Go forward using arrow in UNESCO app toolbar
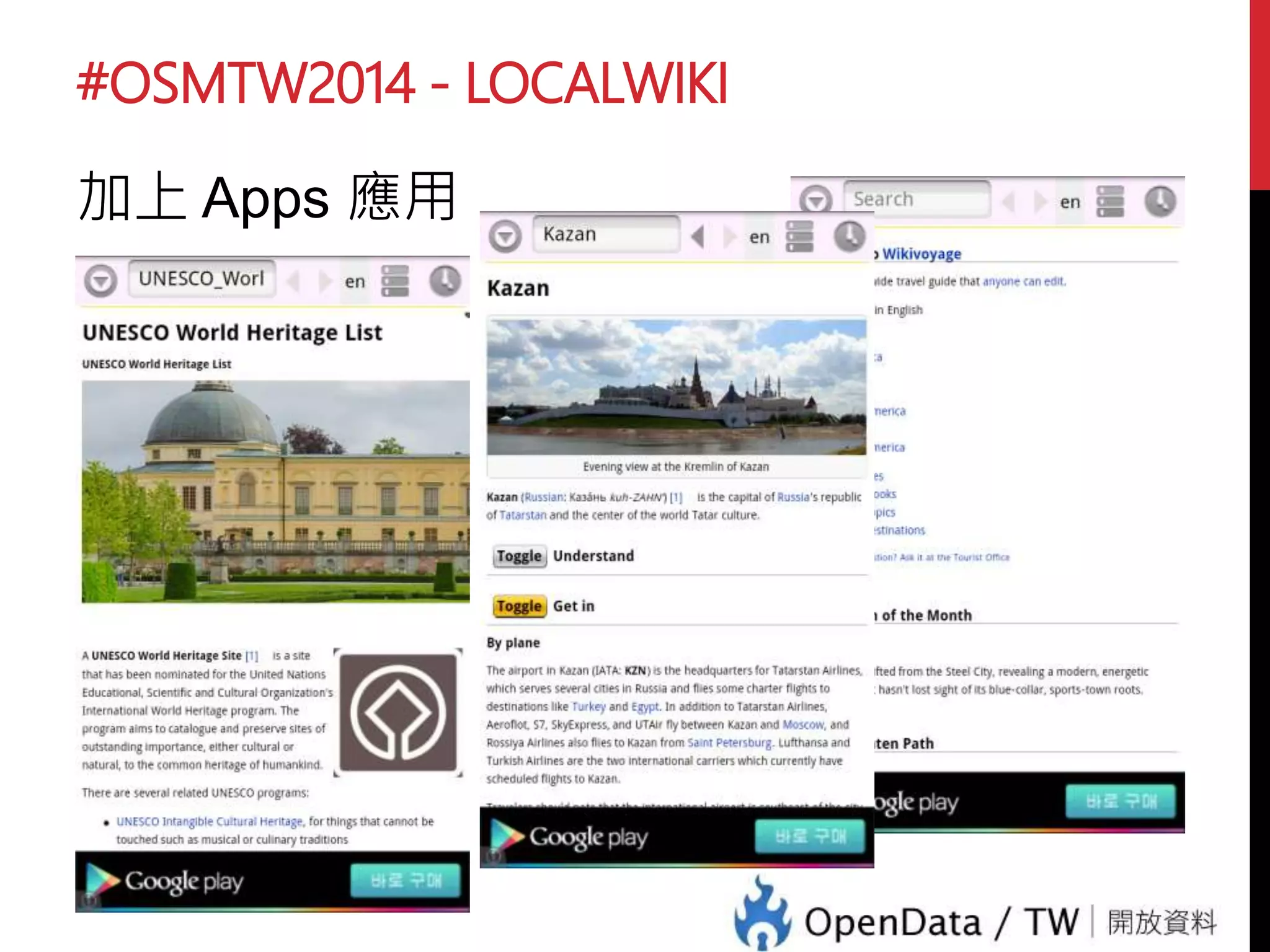Image resolution: width=1270 pixels, height=952 pixels. [x=325, y=281]
